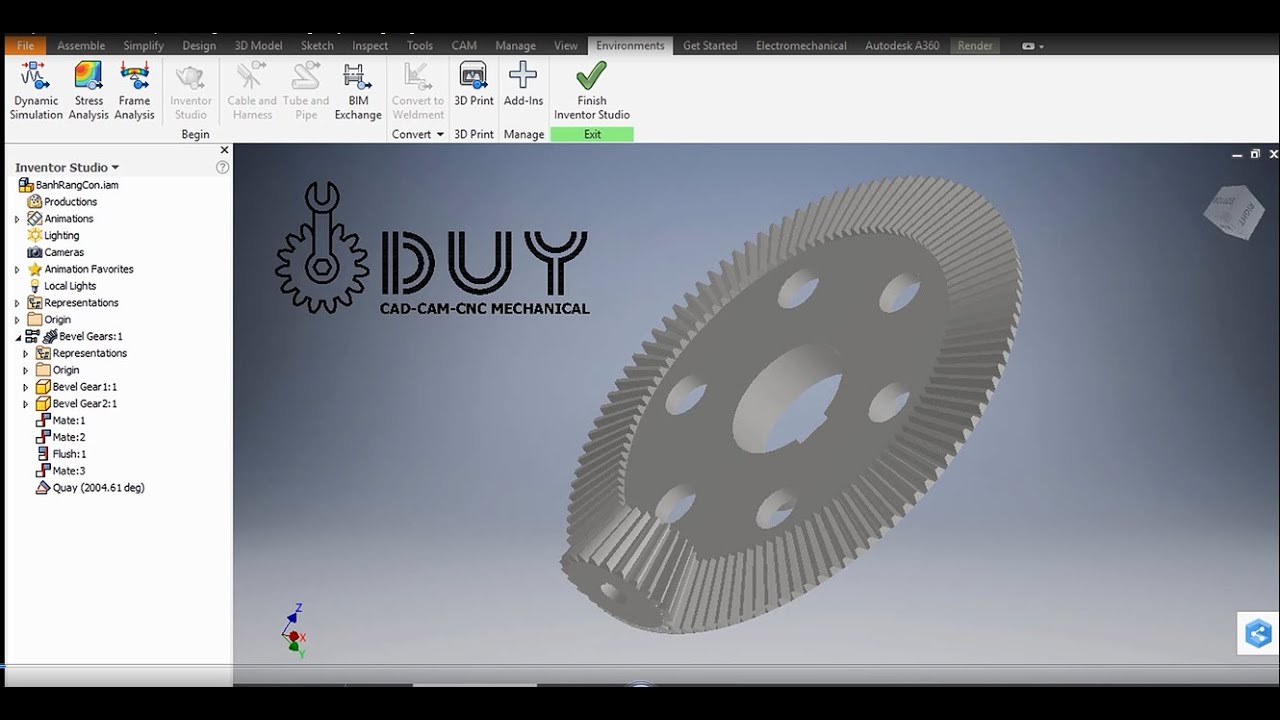This screenshot has width=1280, height=720.
Task: Click Finish Inventor Studio checkmark
Action: point(592,91)
